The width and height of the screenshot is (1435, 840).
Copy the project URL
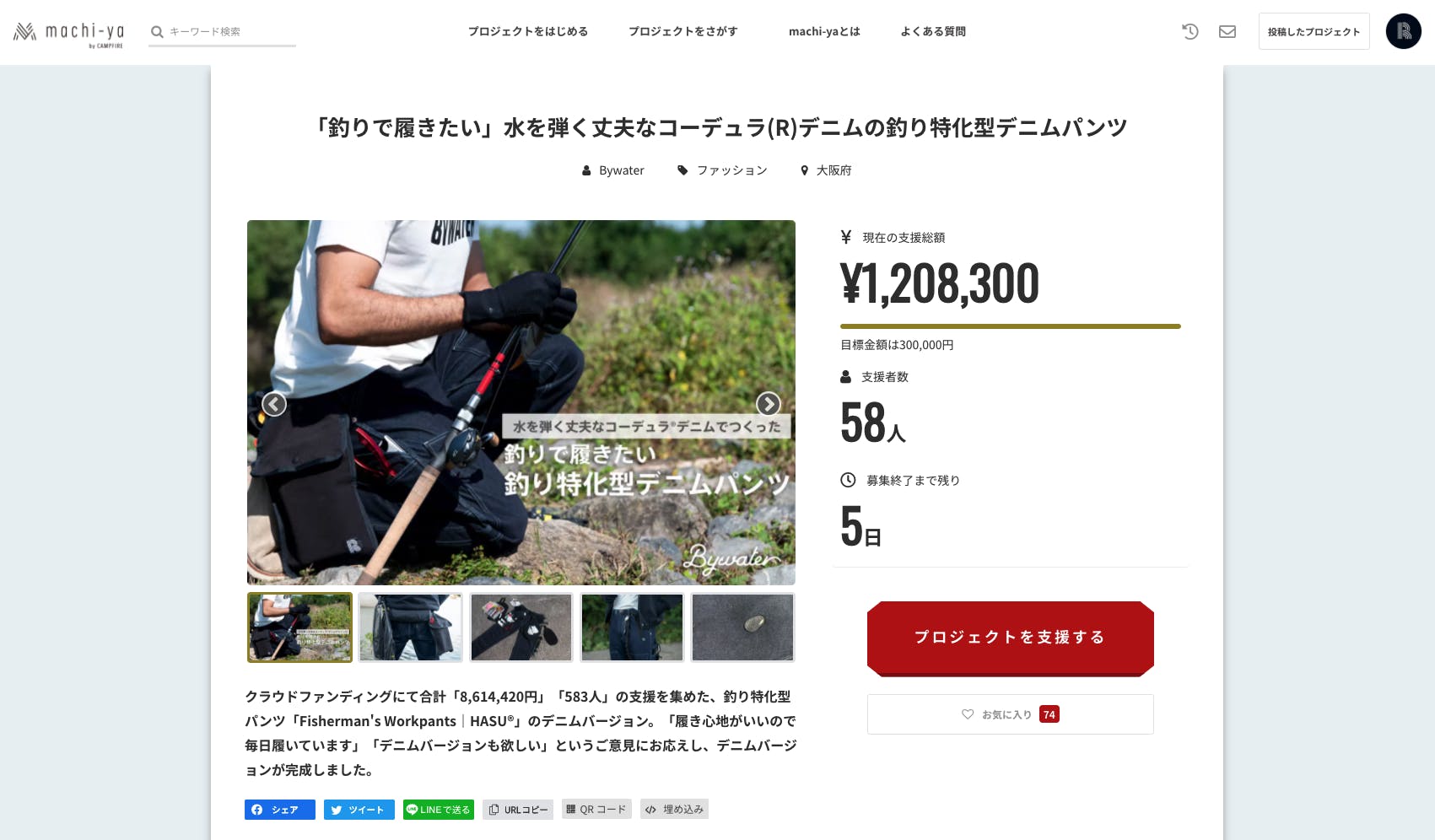tap(518, 810)
